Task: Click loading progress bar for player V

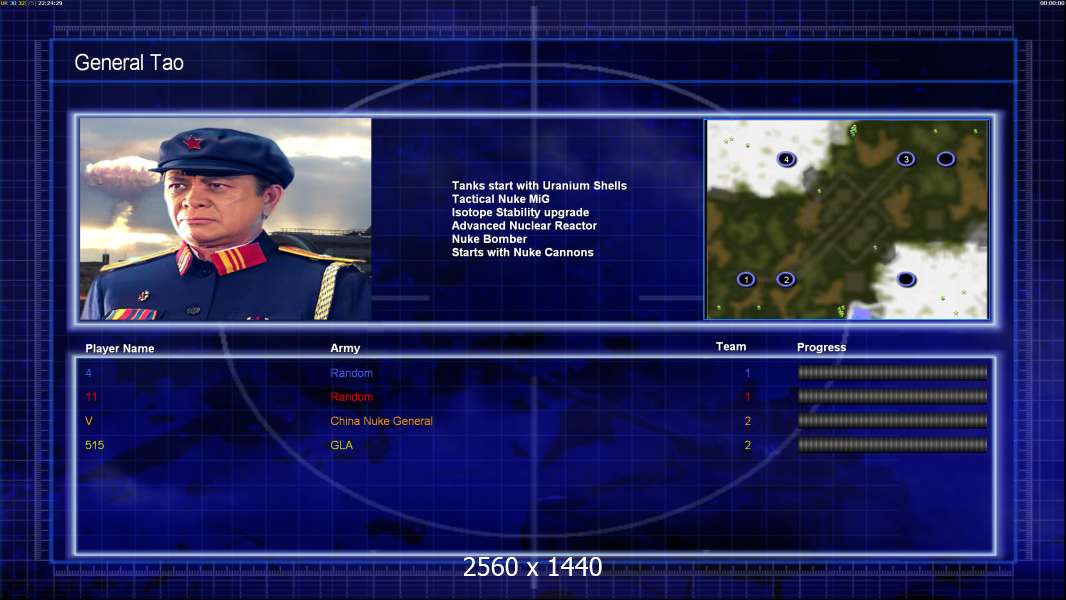Action: [x=892, y=421]
